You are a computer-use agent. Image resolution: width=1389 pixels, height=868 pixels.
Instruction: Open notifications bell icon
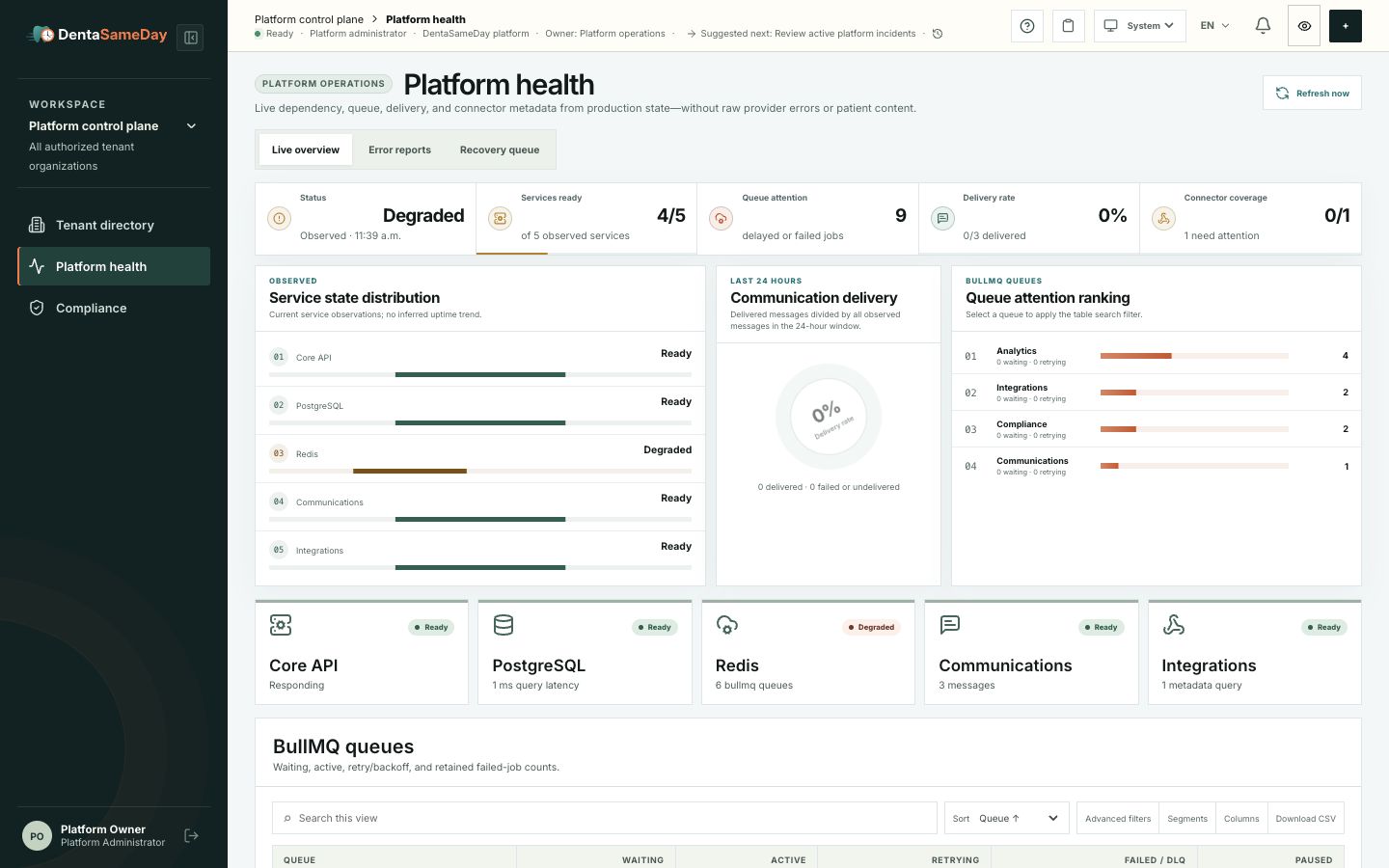tap(1263, 26)
